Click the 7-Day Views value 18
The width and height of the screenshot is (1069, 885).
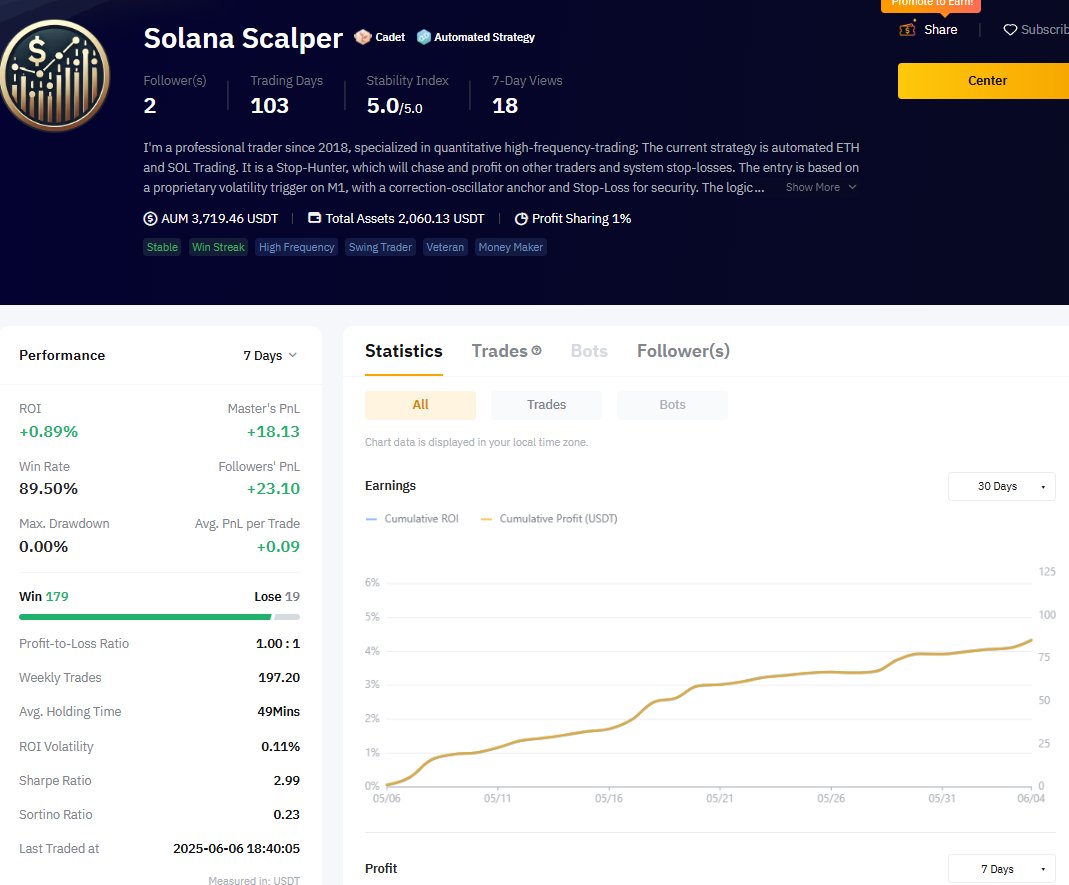coord(505,106)
